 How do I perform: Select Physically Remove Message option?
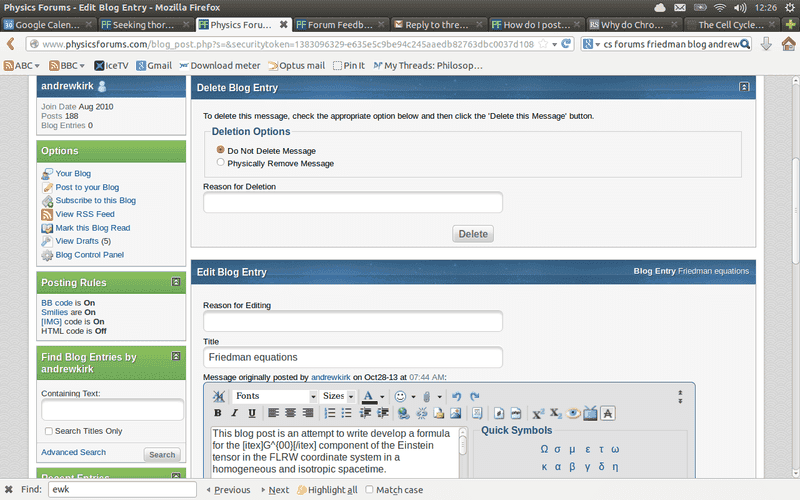tap(220, 162)
